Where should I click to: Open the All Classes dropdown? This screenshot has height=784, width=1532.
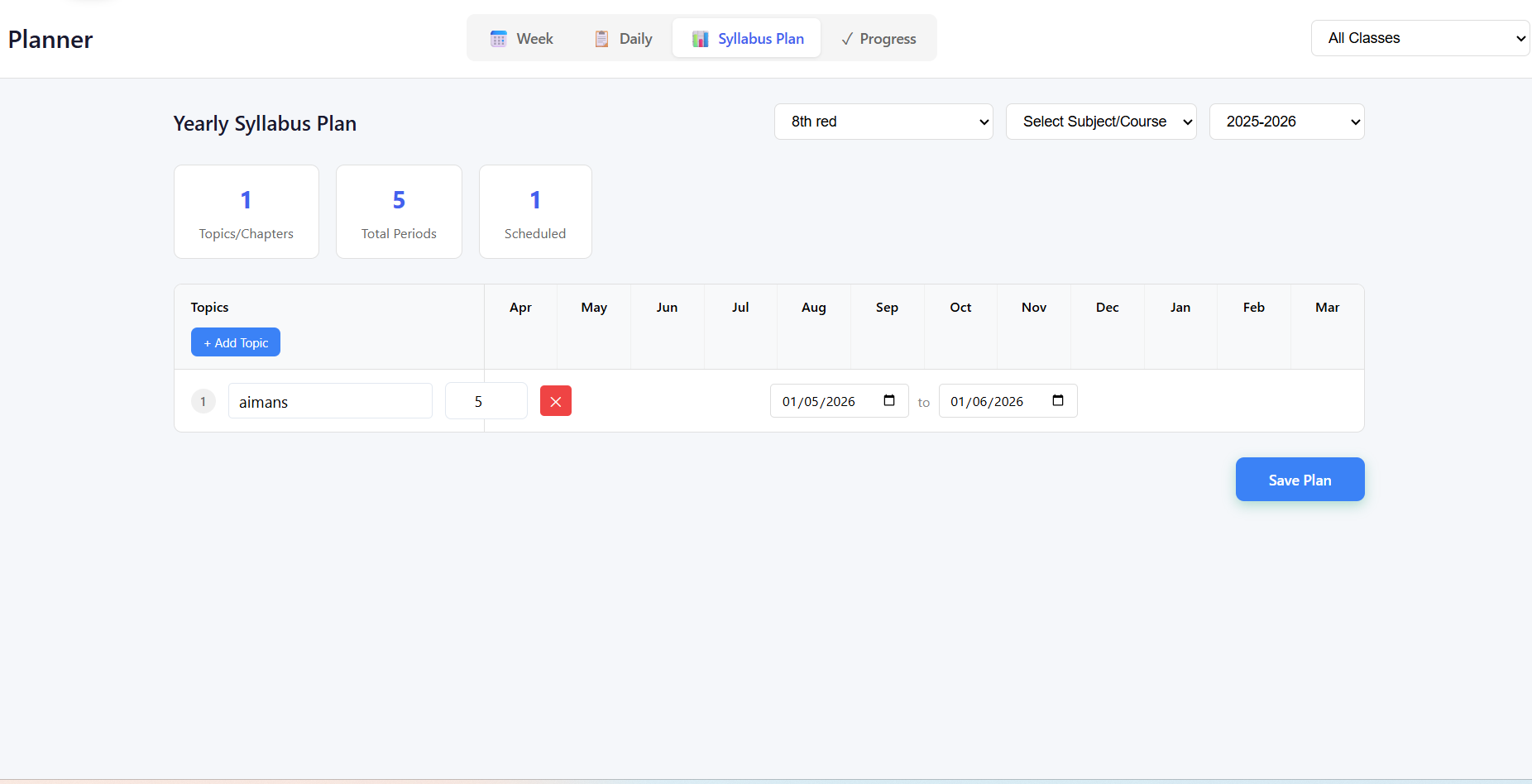coord(1420,38)
